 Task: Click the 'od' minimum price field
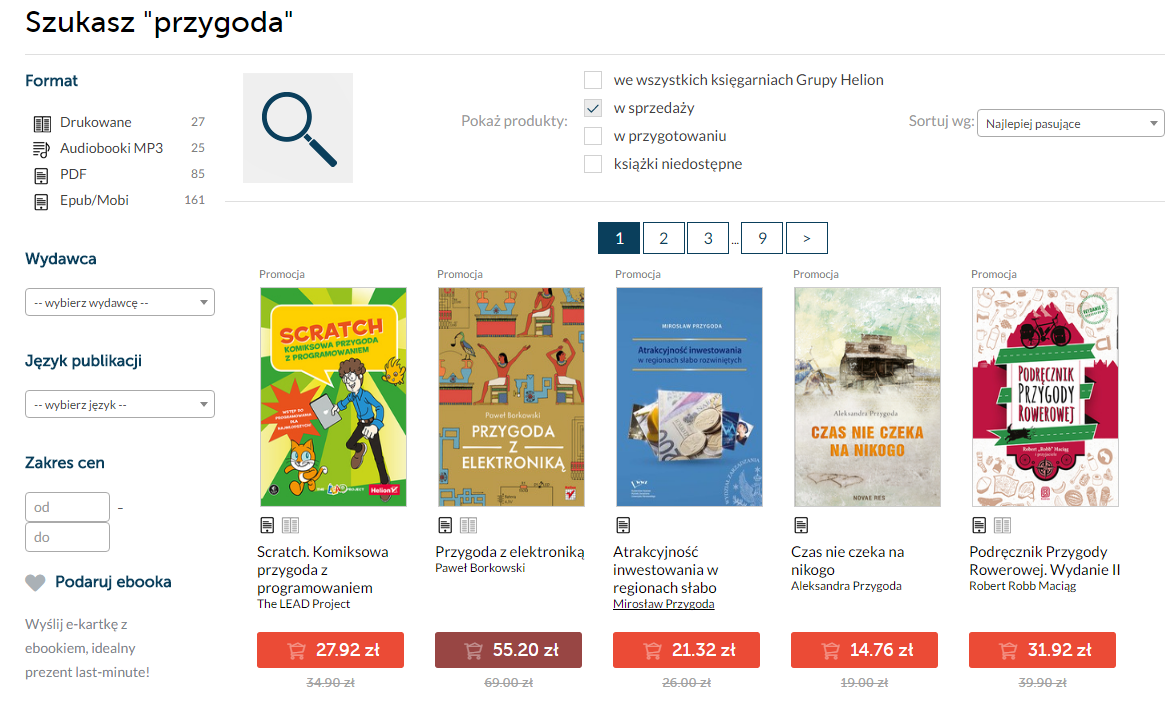point(67,507)
